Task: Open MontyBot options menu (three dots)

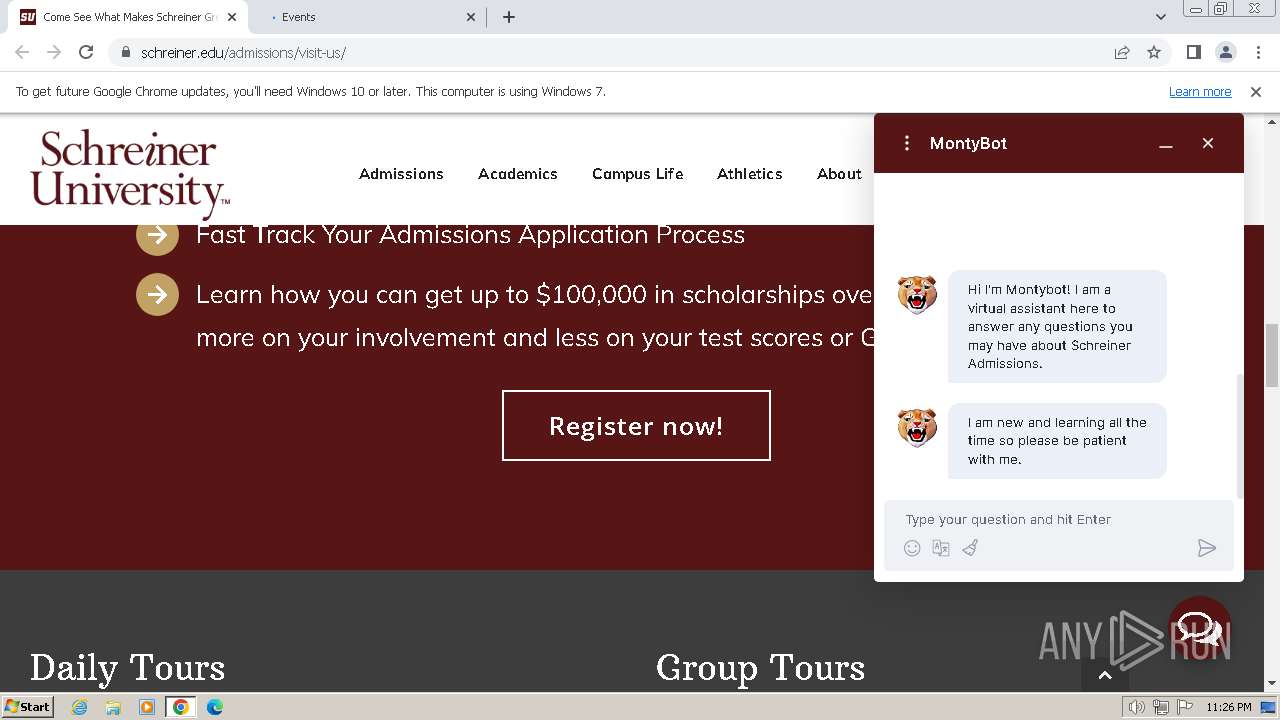Action: point(907,143)
